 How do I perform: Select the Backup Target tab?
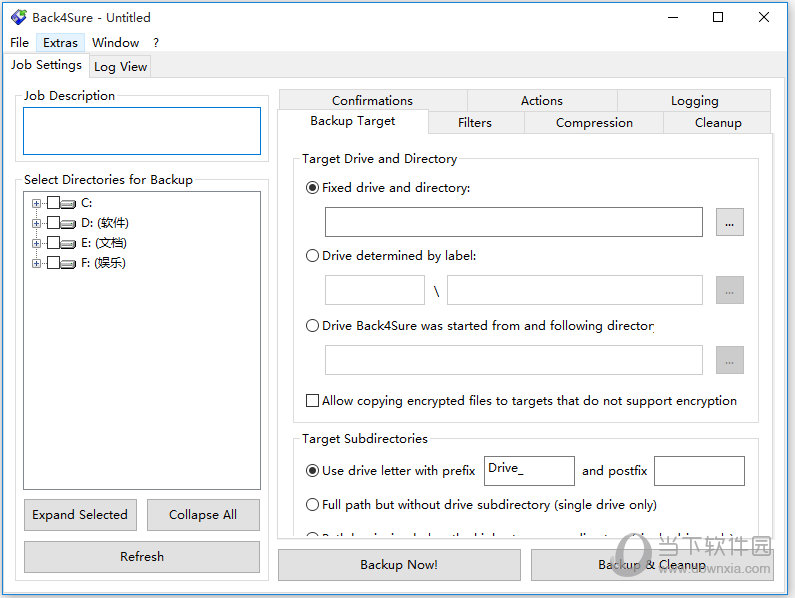coord(353,121)
